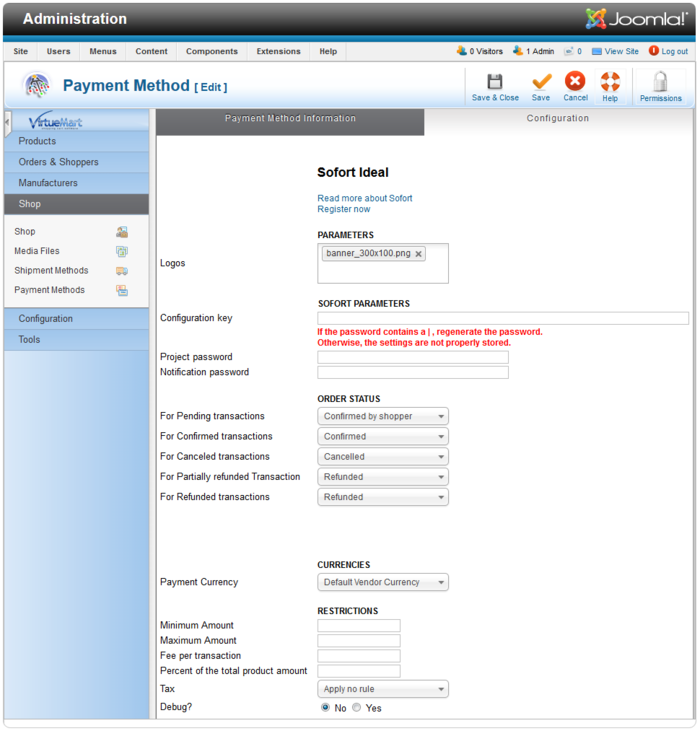
Task: Click the messages icon in the status bar
Action: [569, 51]
